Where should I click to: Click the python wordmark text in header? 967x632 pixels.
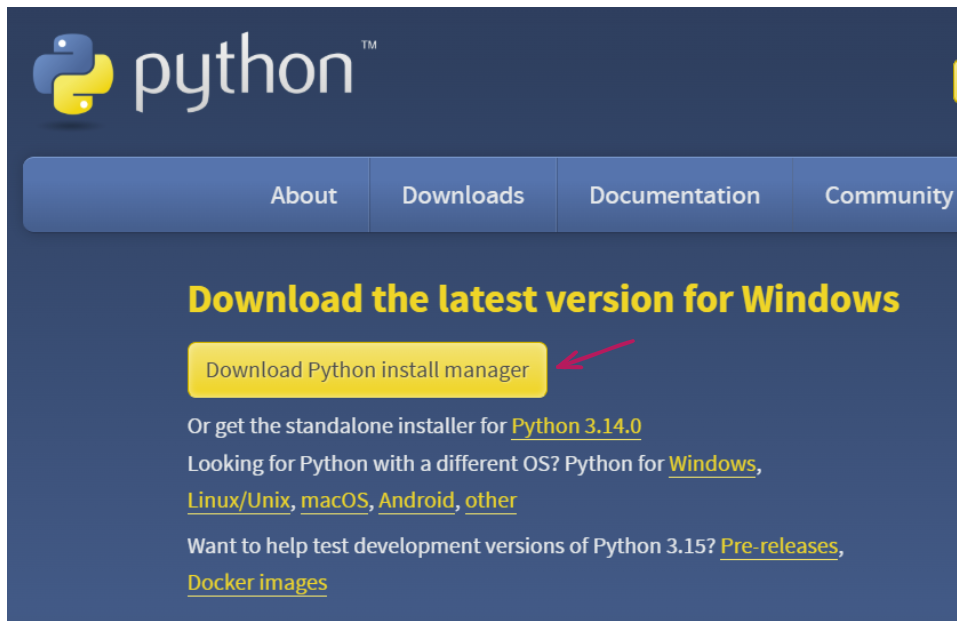[x=243, y=76]
